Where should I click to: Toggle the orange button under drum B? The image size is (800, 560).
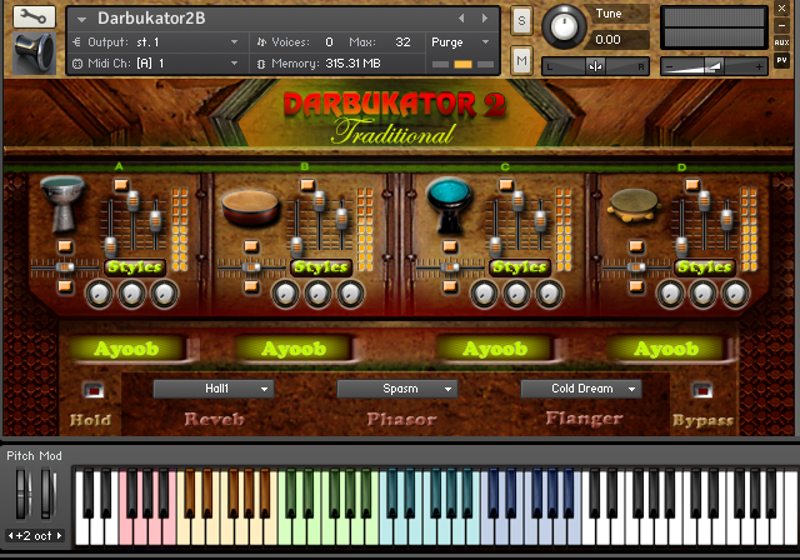pos(251,247)
